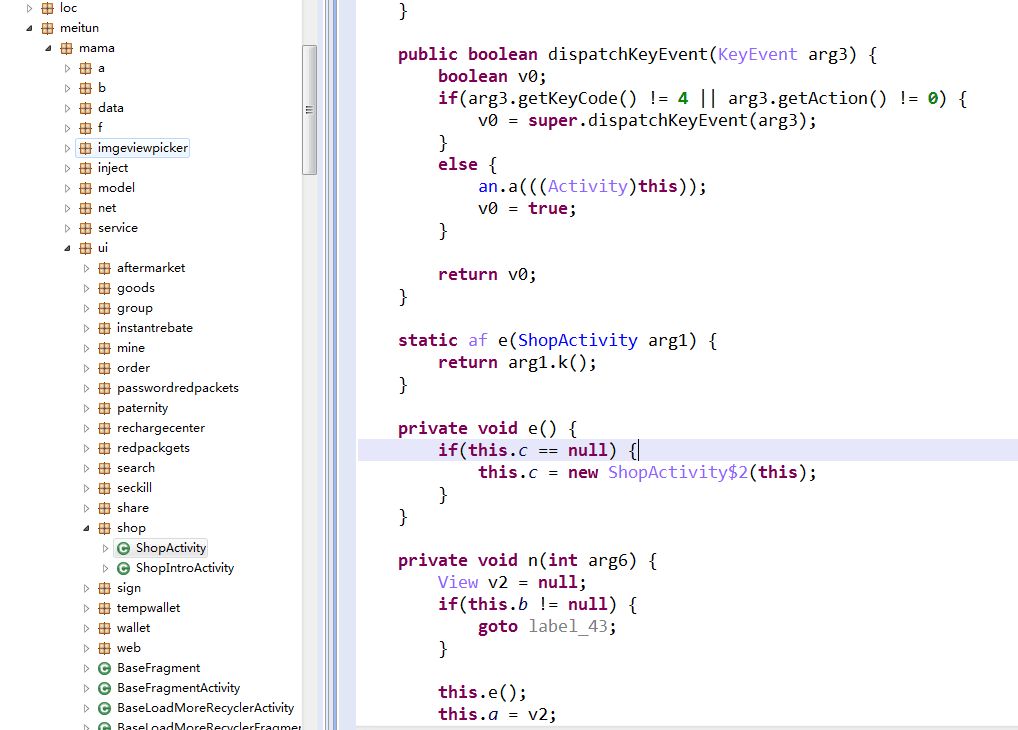Viewport: 1018px width, 730px height.
Task: Click the goods package icon
Action: pyautogui.click(x=104, y=288)
